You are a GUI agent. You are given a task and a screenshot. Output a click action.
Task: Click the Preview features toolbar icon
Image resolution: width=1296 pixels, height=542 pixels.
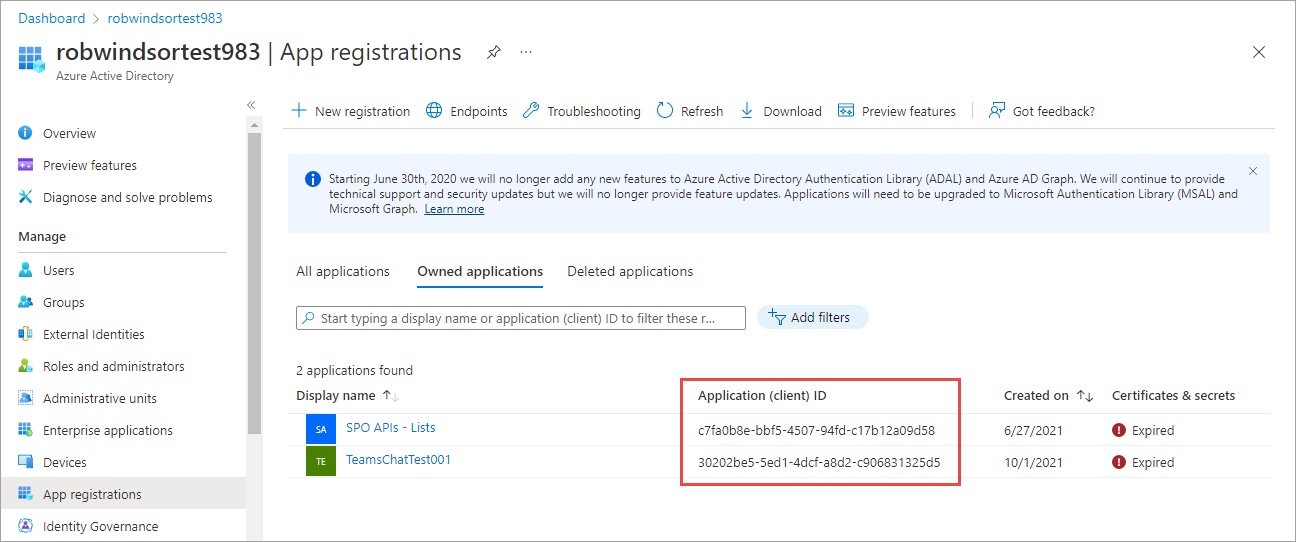[x=846, y=111]
